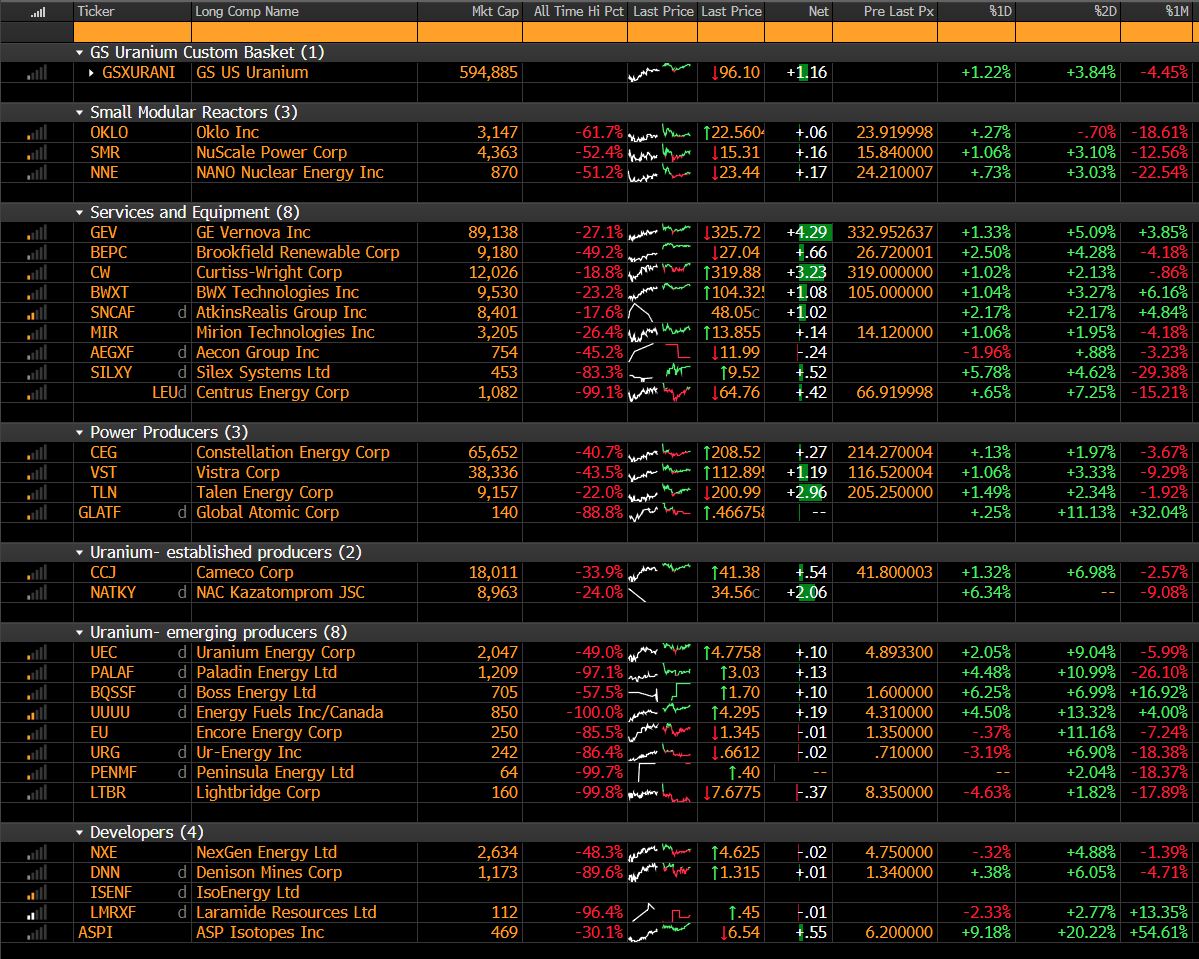Click Brookfield Renewable %1D value +2.50%
This screenshot has height=959, width=1199.
(986, 252)
